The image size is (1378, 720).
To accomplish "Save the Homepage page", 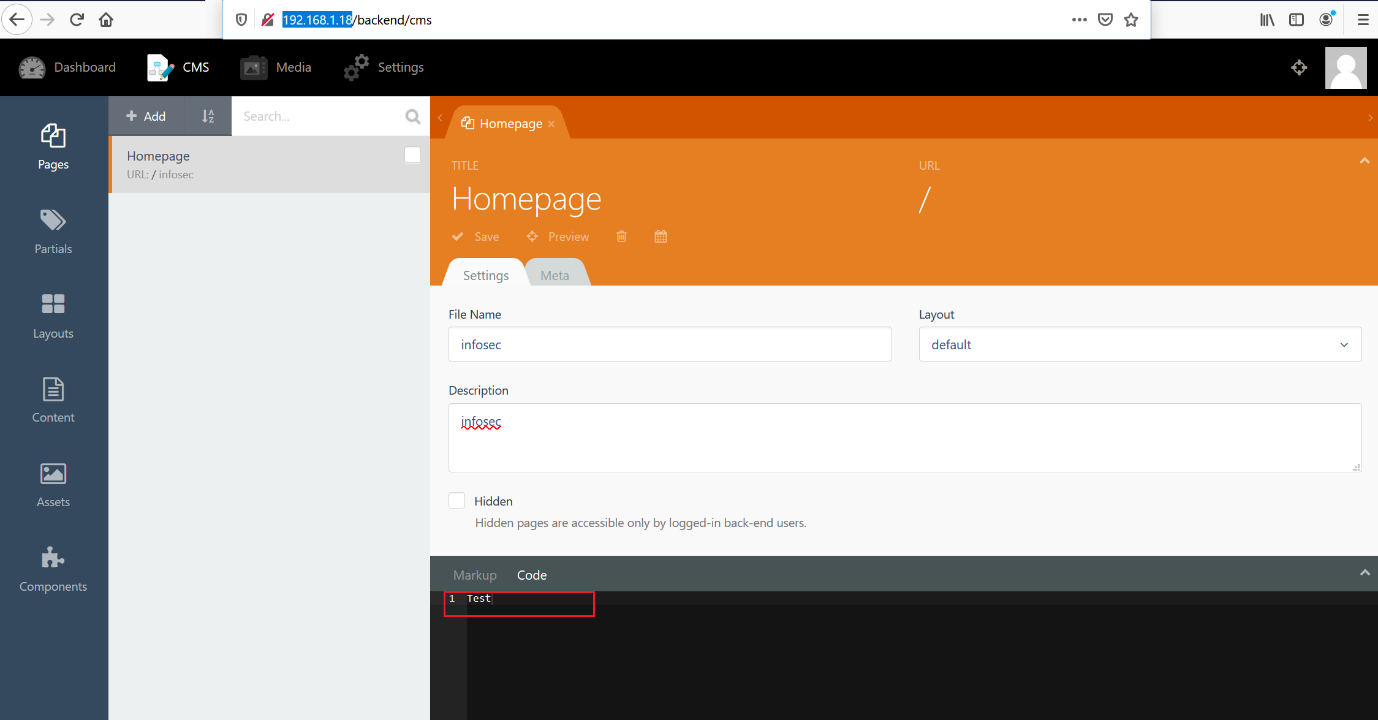I will (x=476, y=237).
